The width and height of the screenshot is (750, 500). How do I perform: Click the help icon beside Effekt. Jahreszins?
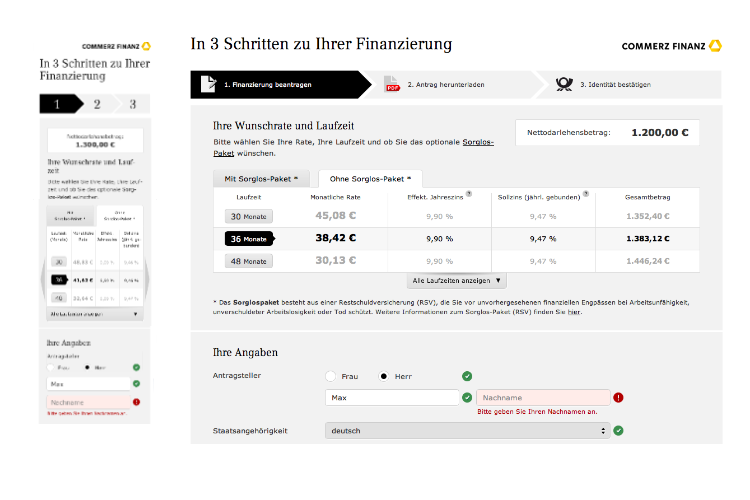(469, 194)
